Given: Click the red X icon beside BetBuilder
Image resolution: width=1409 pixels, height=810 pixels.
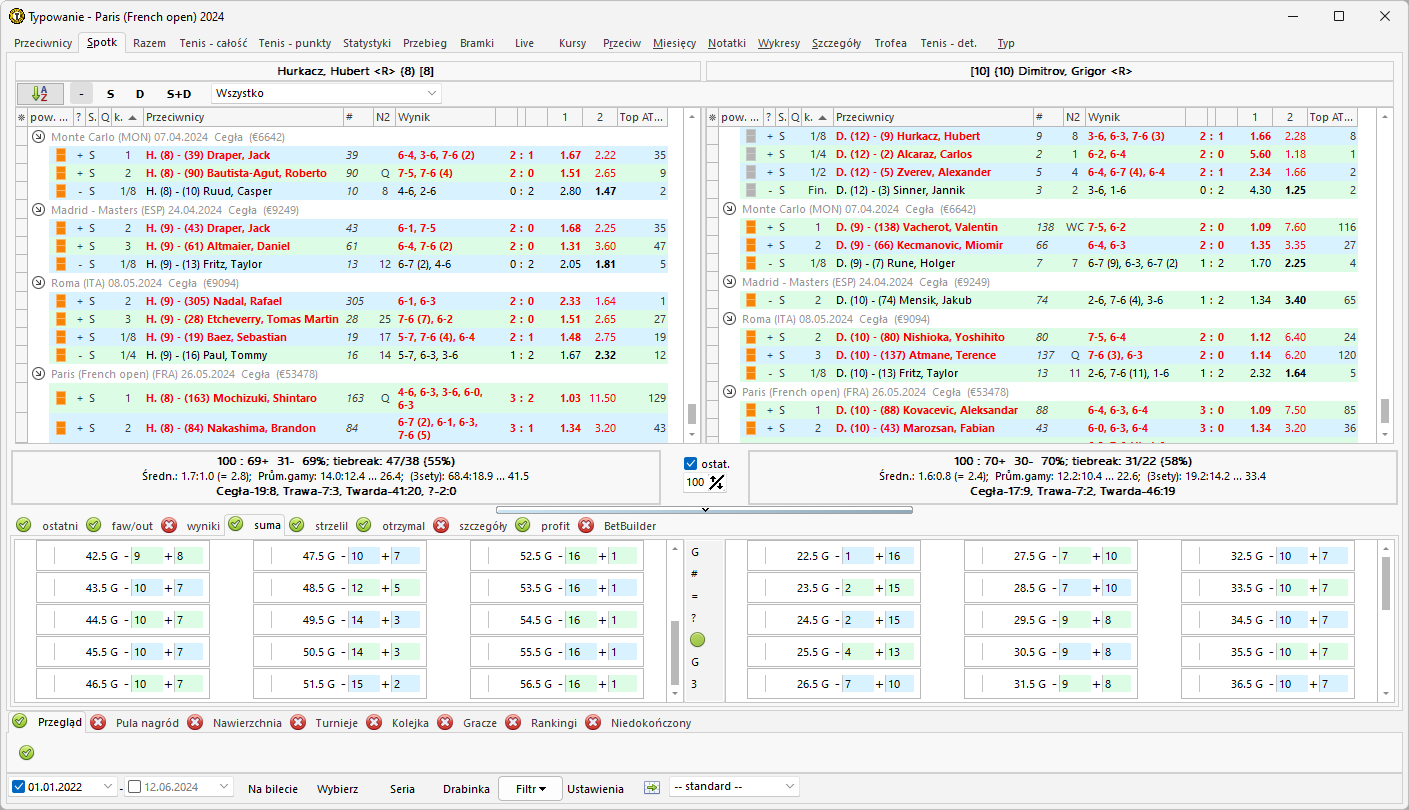Looking at the screenshot, I should (585, 525).
